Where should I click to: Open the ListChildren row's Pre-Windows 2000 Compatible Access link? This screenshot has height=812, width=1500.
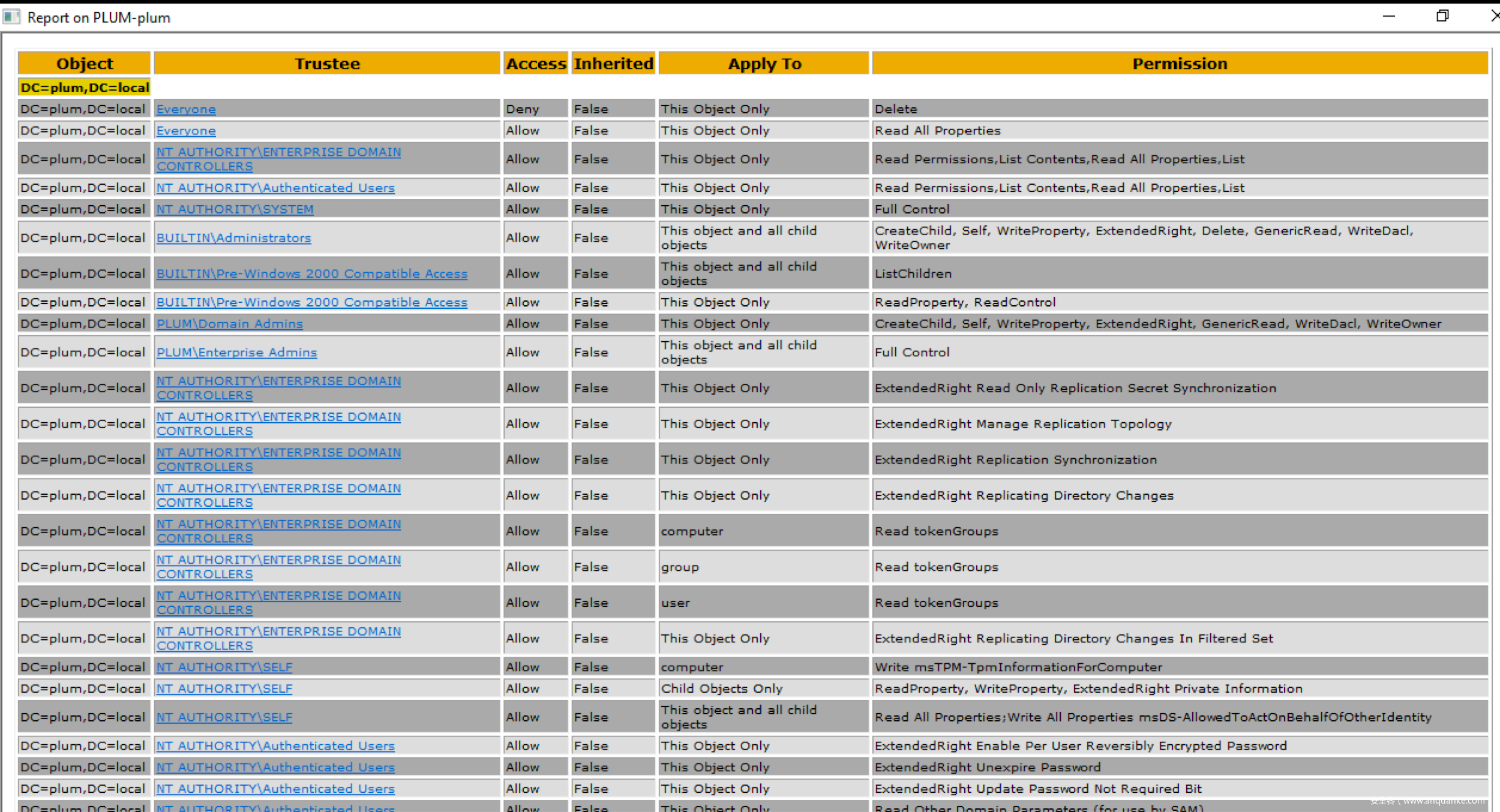[x=311, y=274]
